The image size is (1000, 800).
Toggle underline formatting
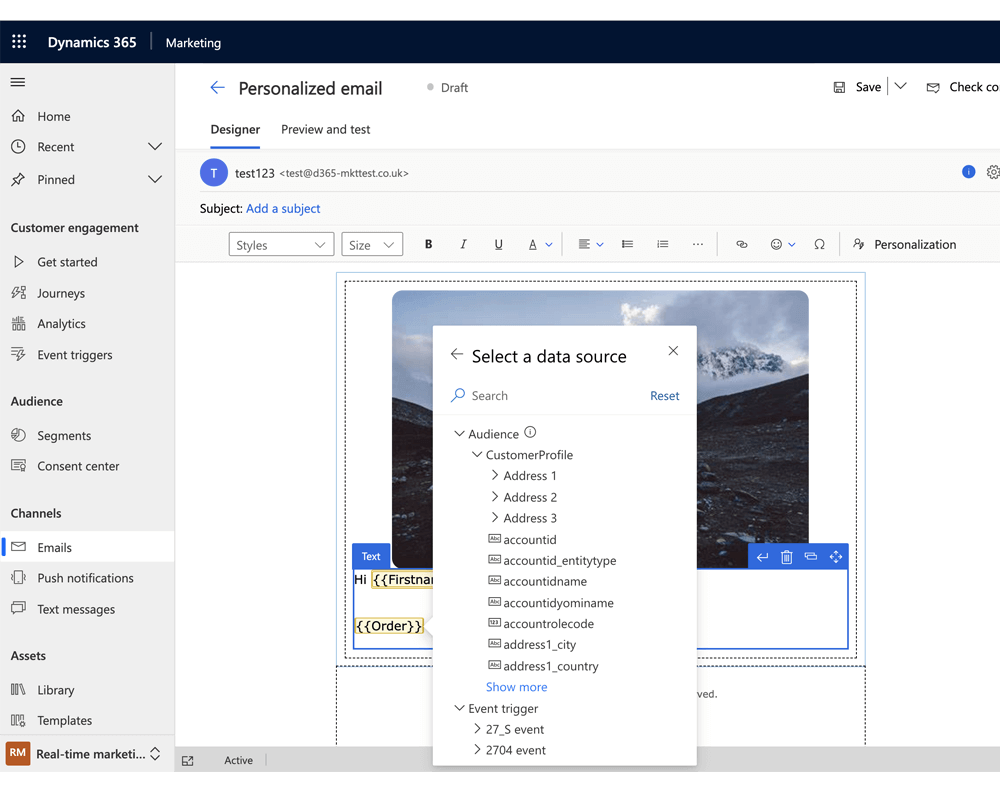pos(499,244)
